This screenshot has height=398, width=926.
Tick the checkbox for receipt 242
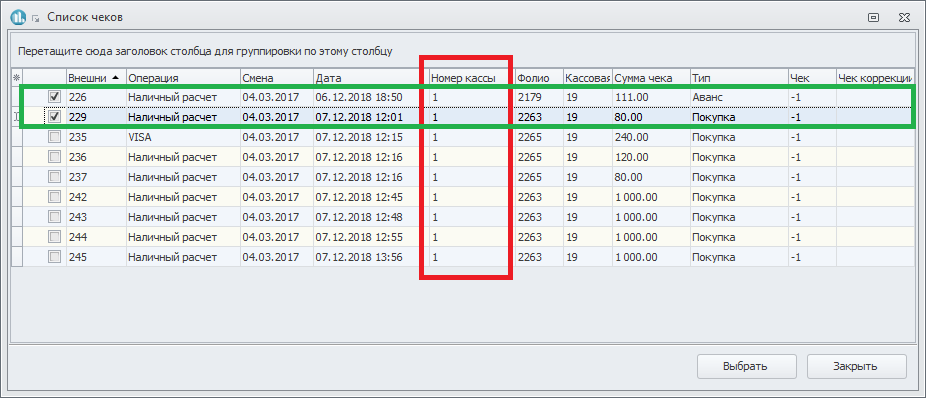coord(54,197)
